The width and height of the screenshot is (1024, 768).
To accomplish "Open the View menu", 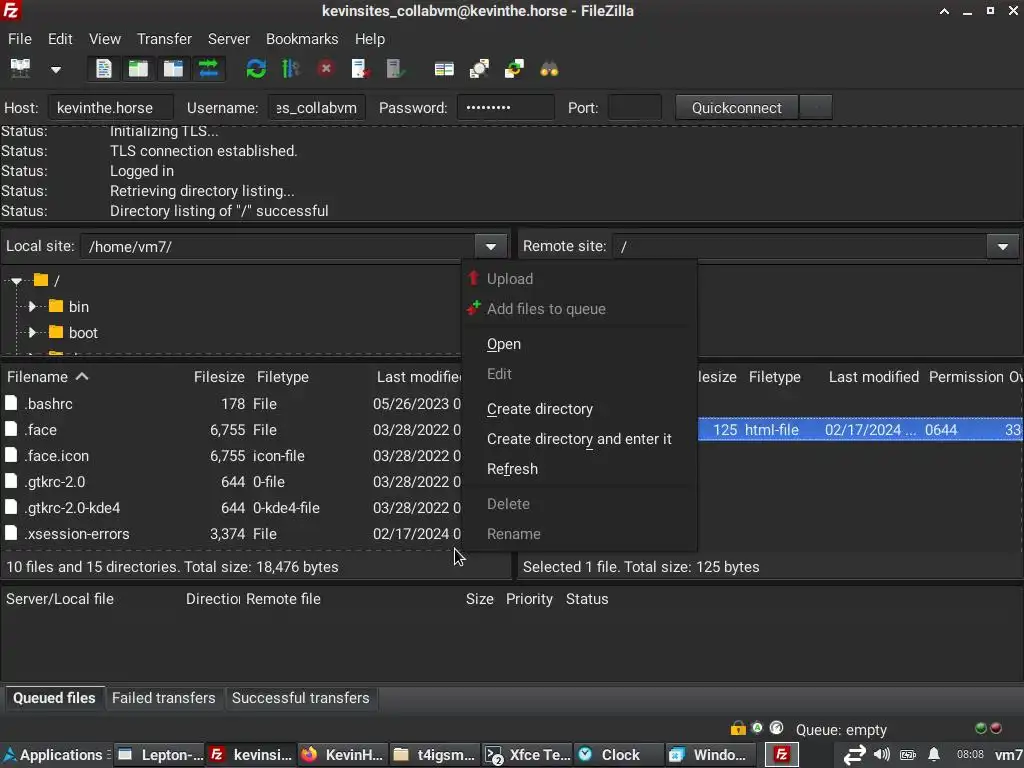I will click(104, 39).
